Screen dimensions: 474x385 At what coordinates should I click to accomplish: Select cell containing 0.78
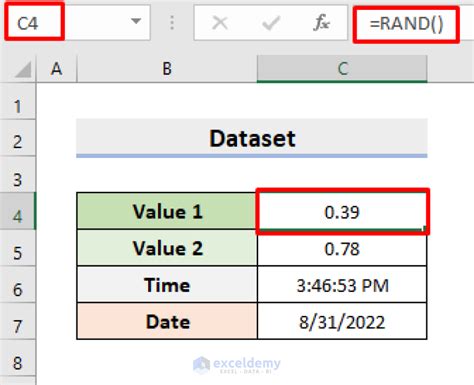click(x=342, y=249)
